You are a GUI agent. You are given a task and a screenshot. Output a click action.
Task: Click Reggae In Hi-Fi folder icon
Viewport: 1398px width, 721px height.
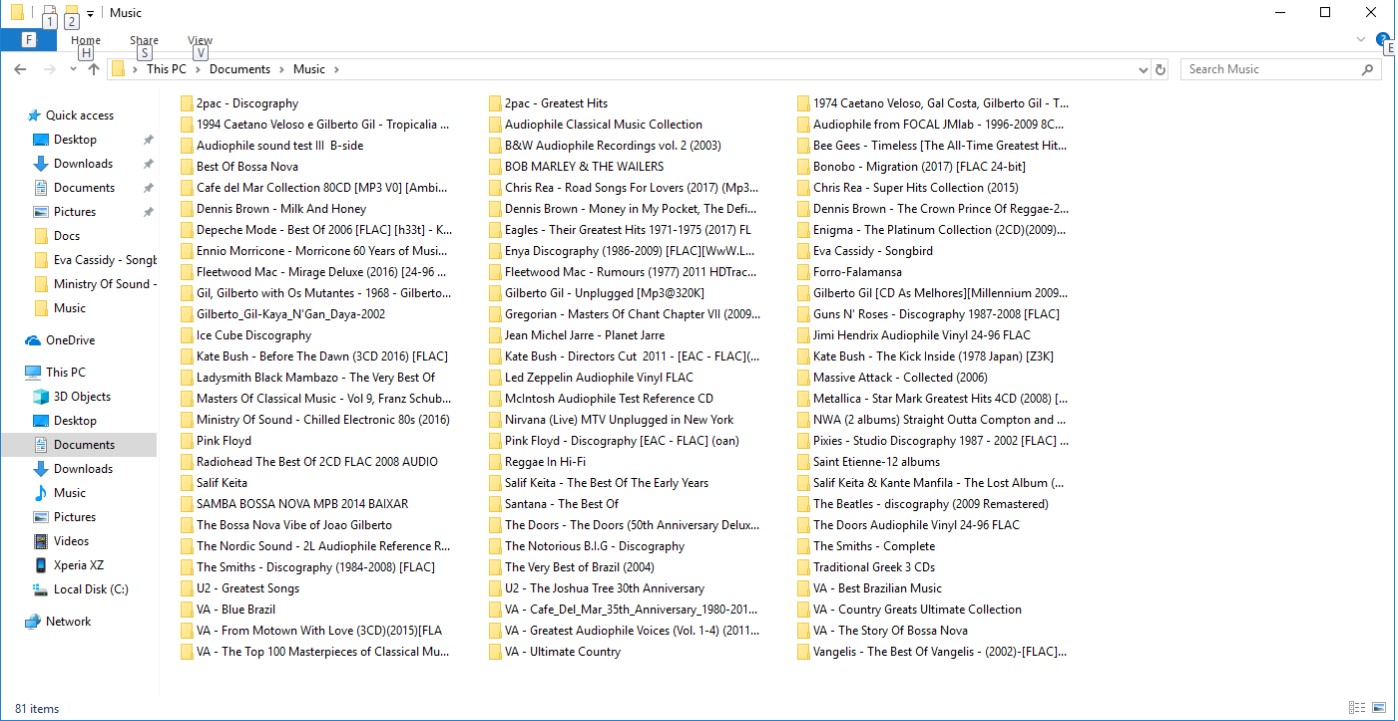tap(495, 461)
